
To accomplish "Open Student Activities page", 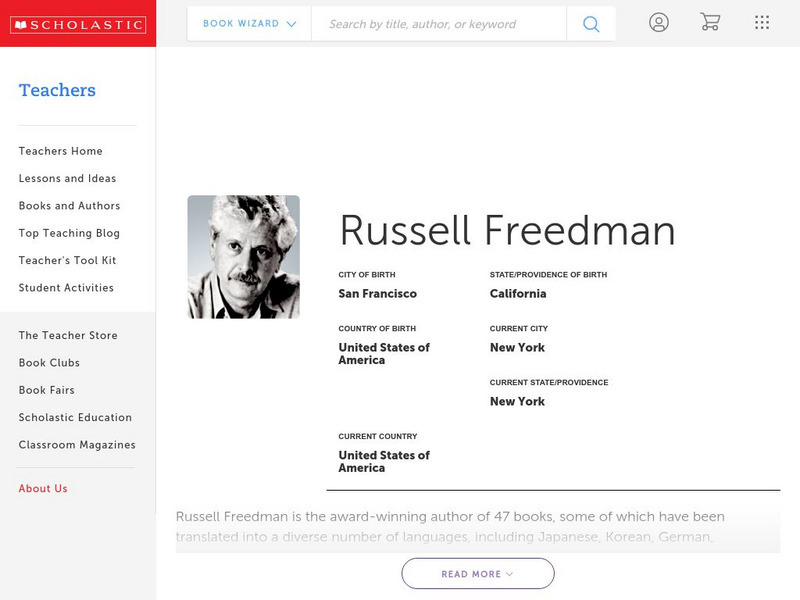I will [66, 288].
